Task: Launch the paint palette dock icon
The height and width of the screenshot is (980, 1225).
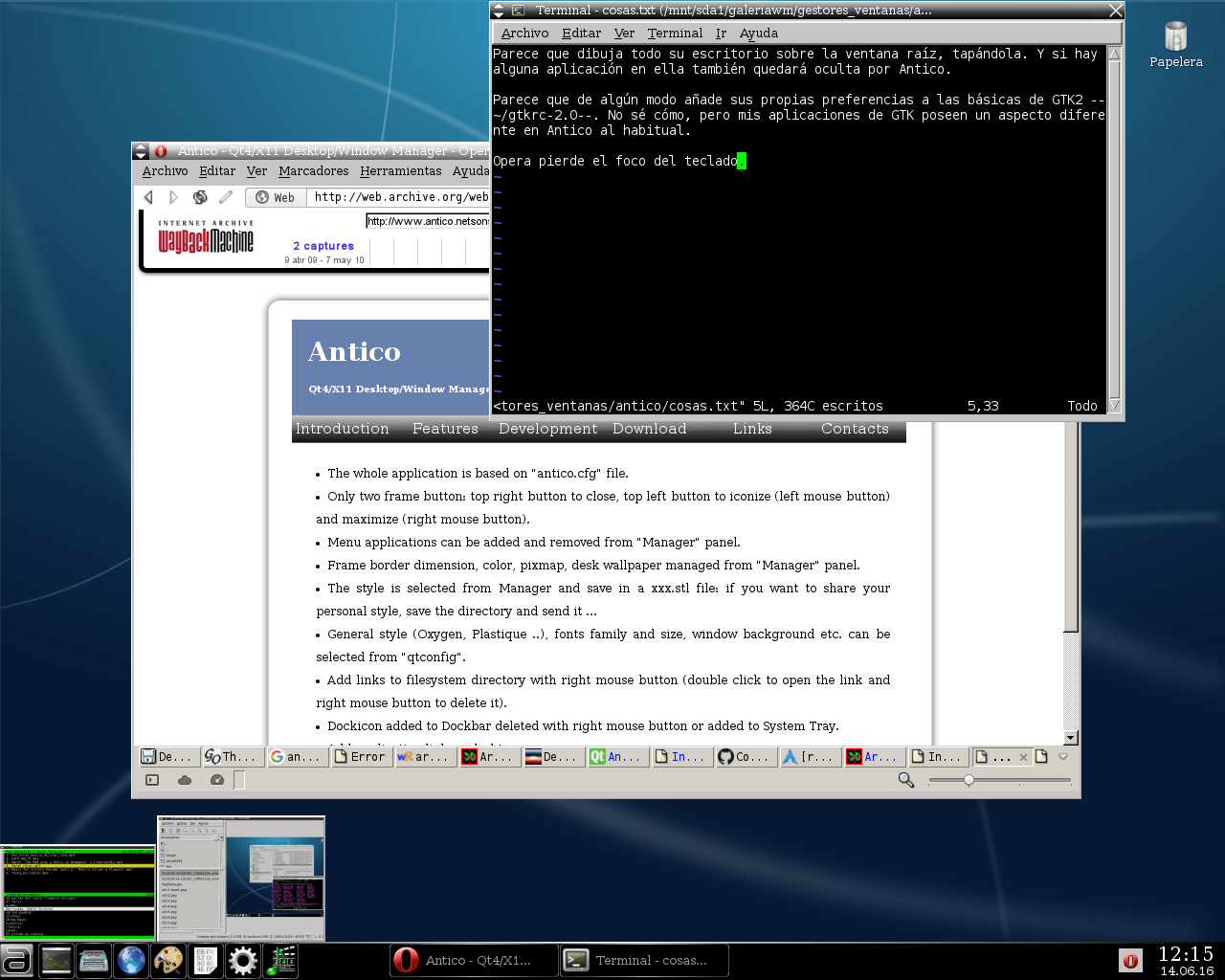Action: click(x=168, y=960)
